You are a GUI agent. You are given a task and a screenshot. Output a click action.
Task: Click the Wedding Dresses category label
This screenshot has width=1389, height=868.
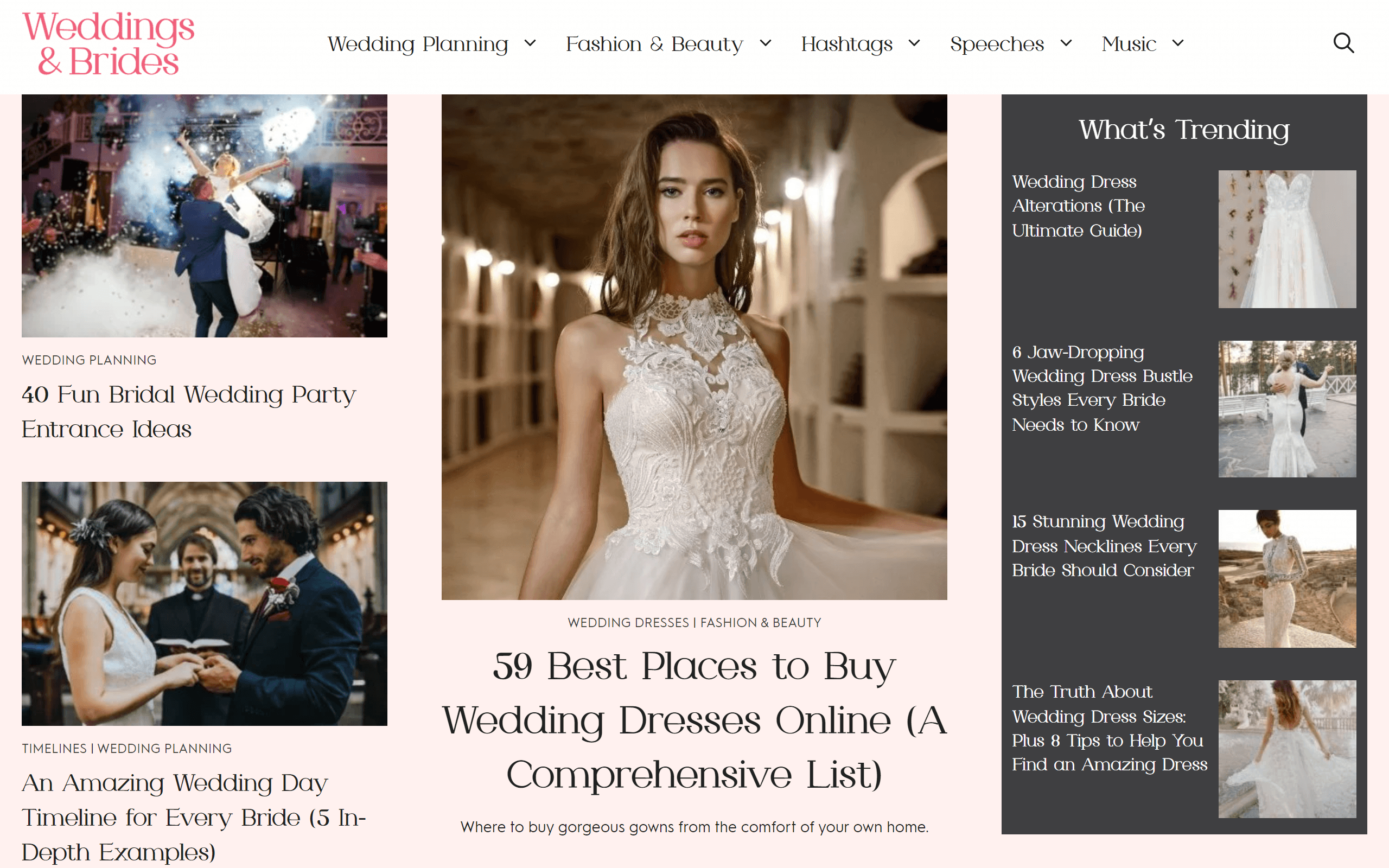[x=628, y=623]
